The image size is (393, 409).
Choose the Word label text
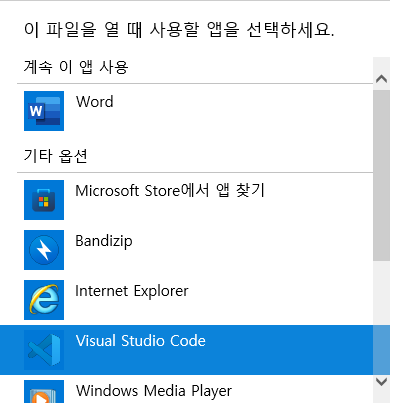(95, 102)
